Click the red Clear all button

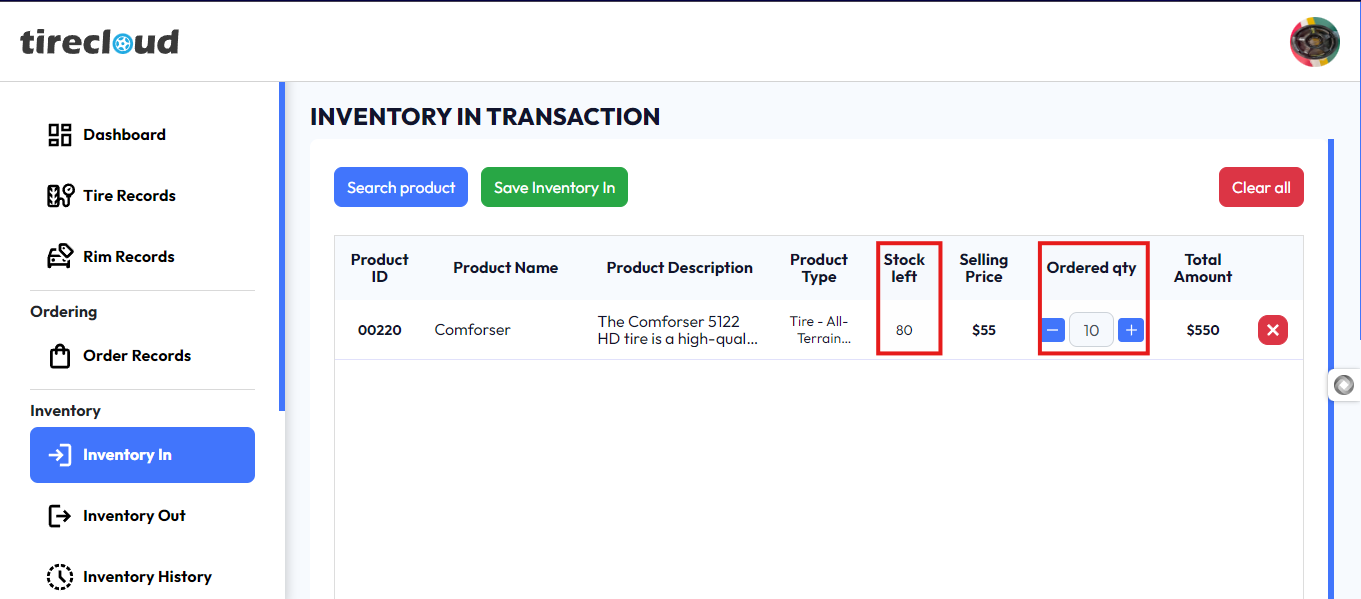click(1260, 187)
